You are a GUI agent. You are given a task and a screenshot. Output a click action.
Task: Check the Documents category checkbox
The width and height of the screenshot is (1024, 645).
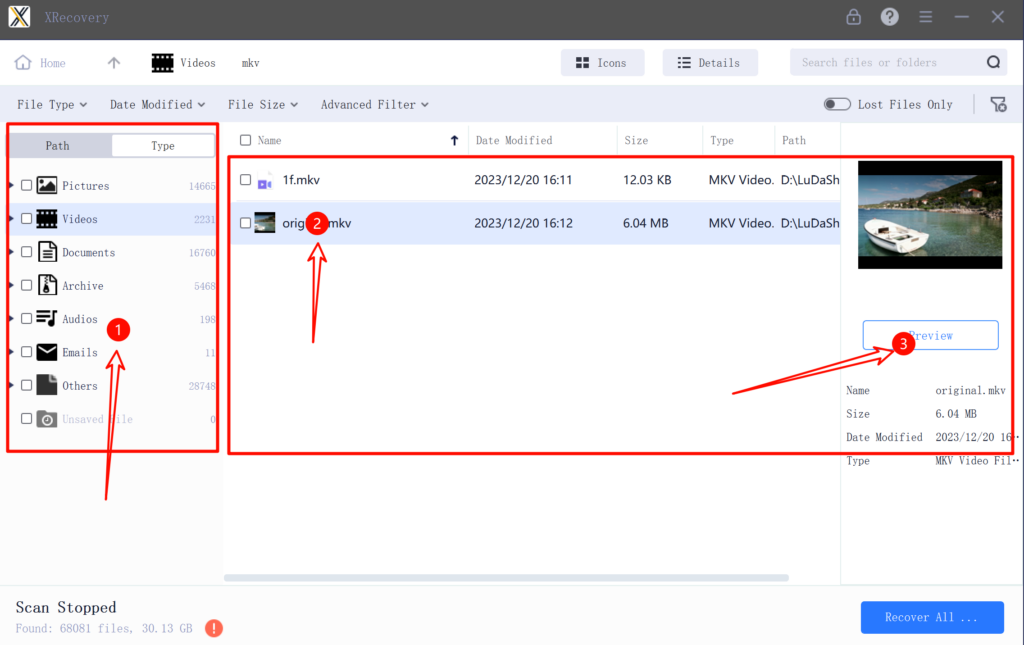26,252
